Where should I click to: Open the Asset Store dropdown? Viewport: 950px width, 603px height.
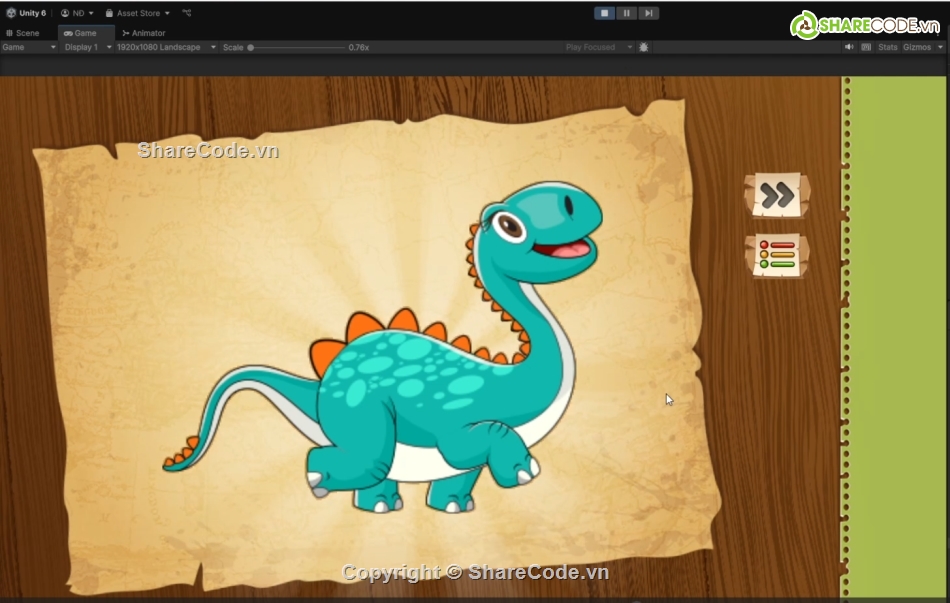click(138, 13)
